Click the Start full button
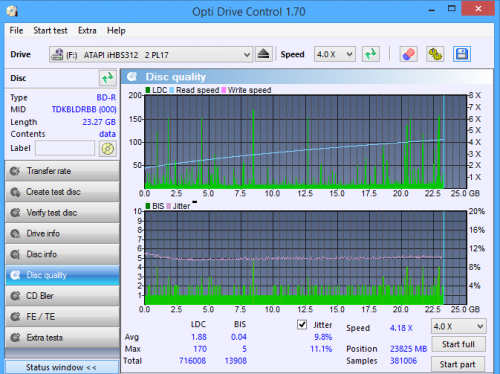 click(458, 344)
